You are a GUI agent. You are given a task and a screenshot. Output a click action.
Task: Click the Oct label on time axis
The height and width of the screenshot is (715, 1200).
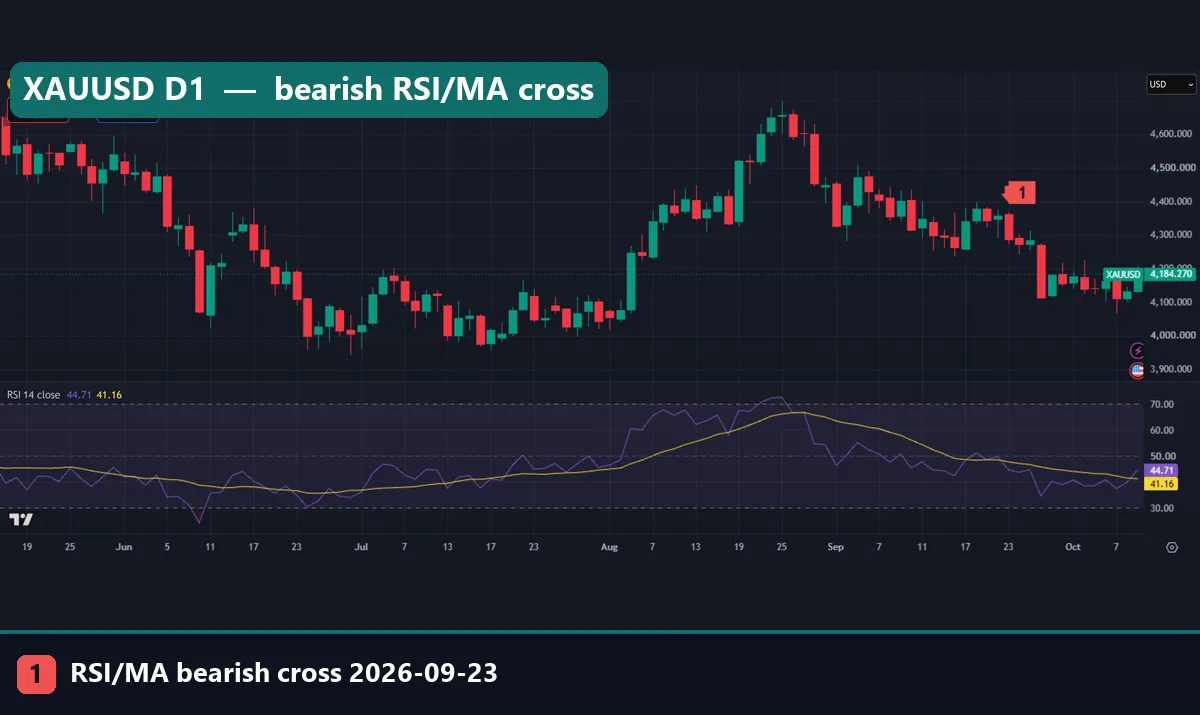click(1073, 547)
